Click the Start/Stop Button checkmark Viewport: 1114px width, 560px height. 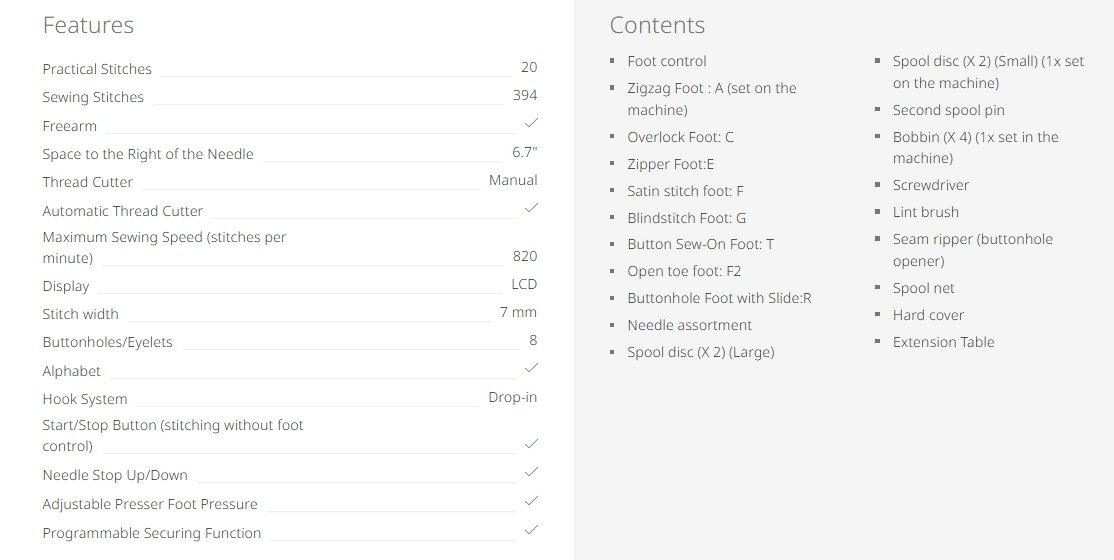[x=531, y=443]
